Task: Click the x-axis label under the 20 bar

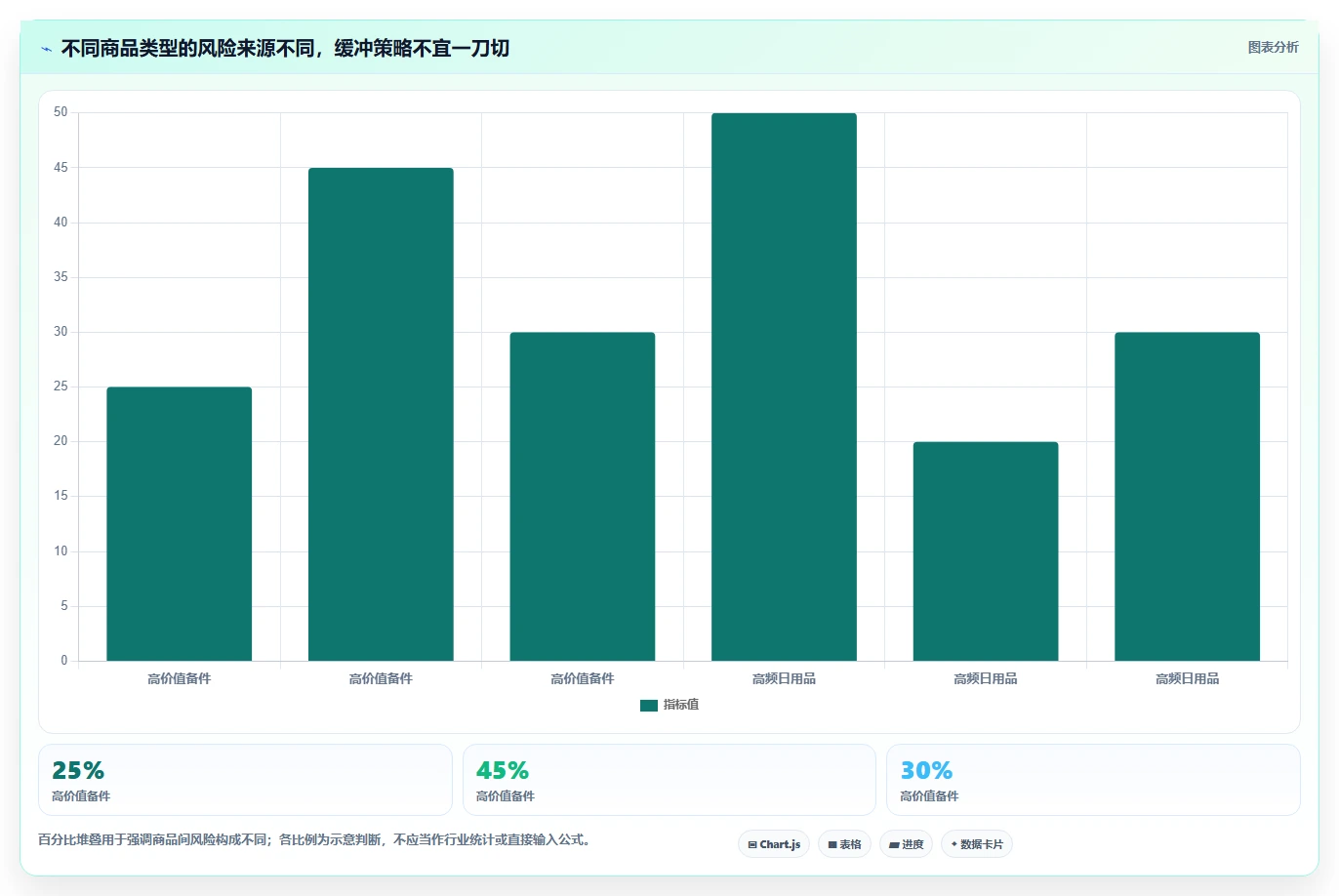Action: (986, 678)
